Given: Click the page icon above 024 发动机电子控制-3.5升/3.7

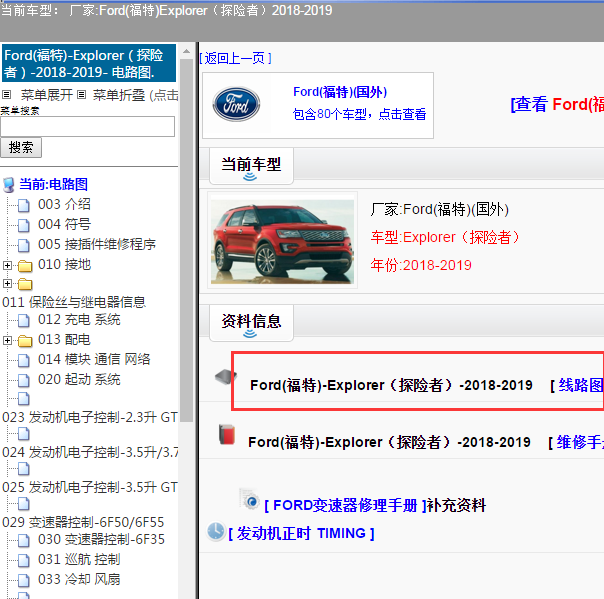Looking at the screenshot, I should click(23, 434).
